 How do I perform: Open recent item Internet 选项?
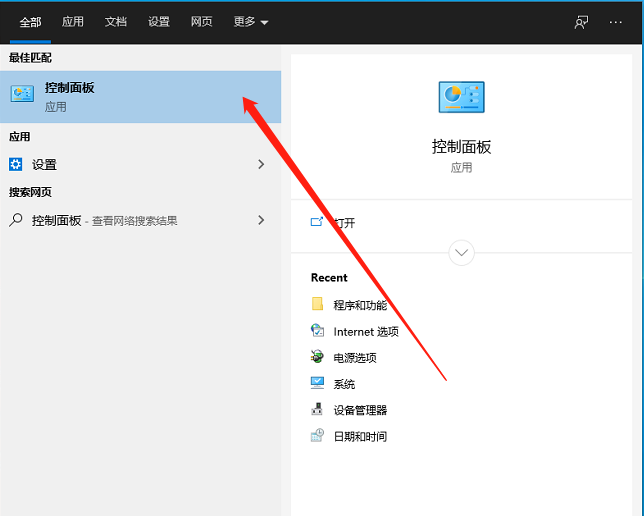tap(366, 332)
